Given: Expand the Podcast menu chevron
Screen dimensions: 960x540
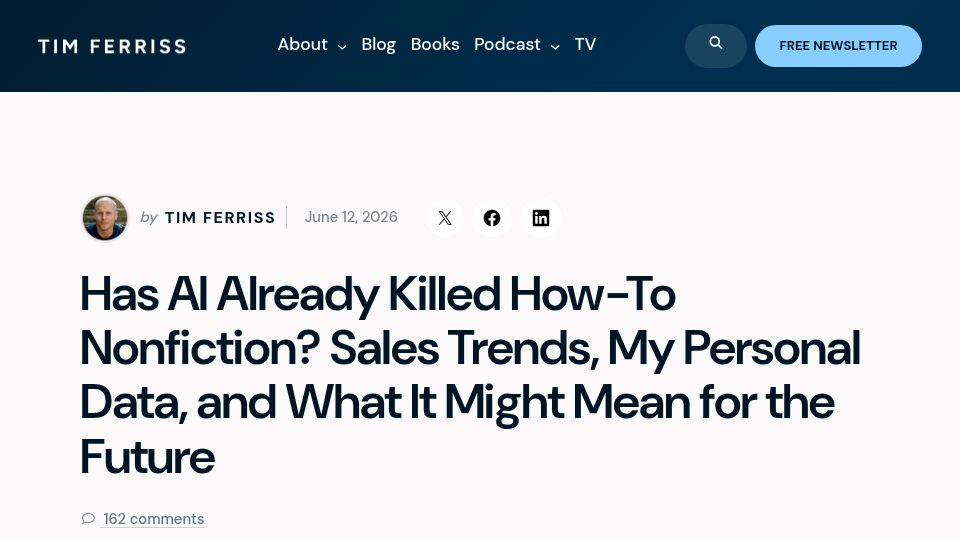Looking at the screenshot, I should tap(555, 47).
